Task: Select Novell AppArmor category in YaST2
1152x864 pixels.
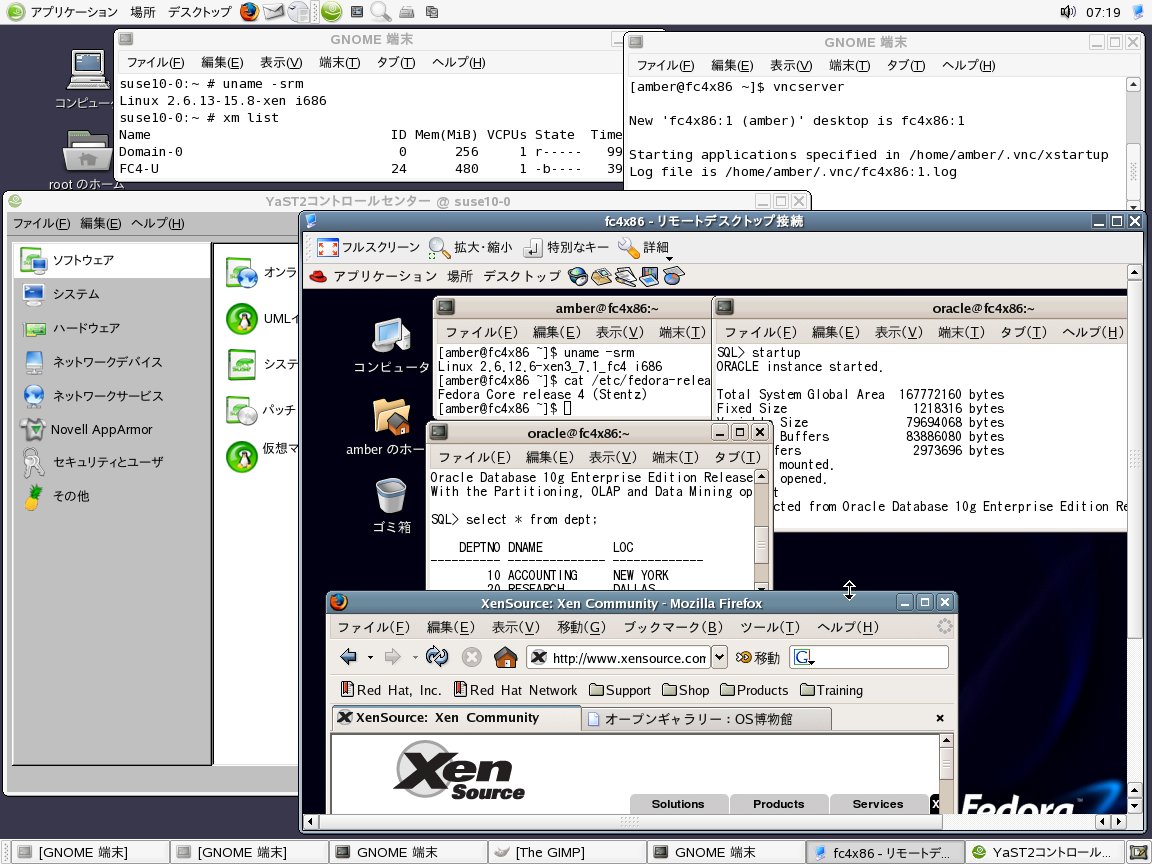Action: point(112,429)
